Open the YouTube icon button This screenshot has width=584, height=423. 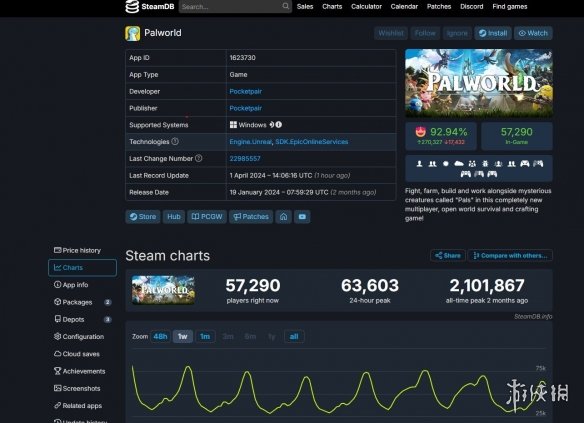(302, 217)
